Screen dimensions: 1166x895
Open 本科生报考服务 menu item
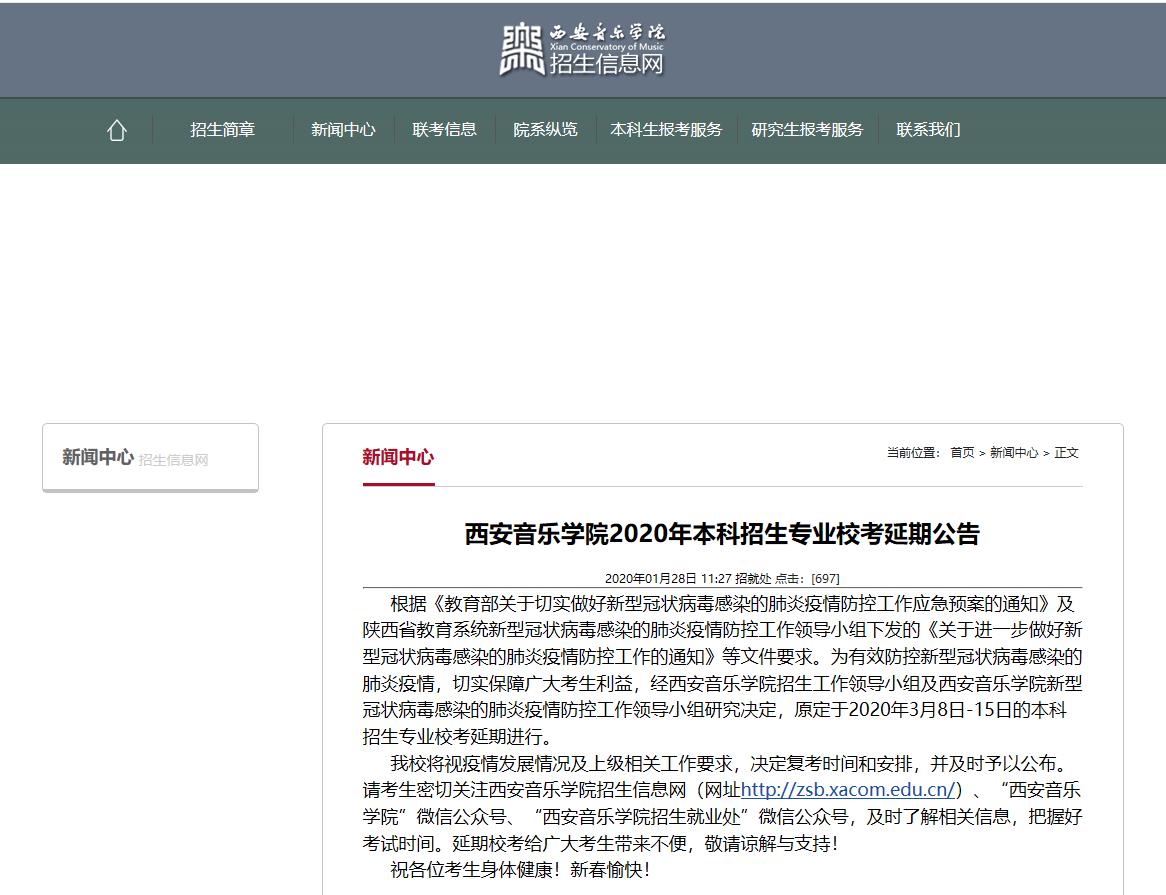click(666, 130)
